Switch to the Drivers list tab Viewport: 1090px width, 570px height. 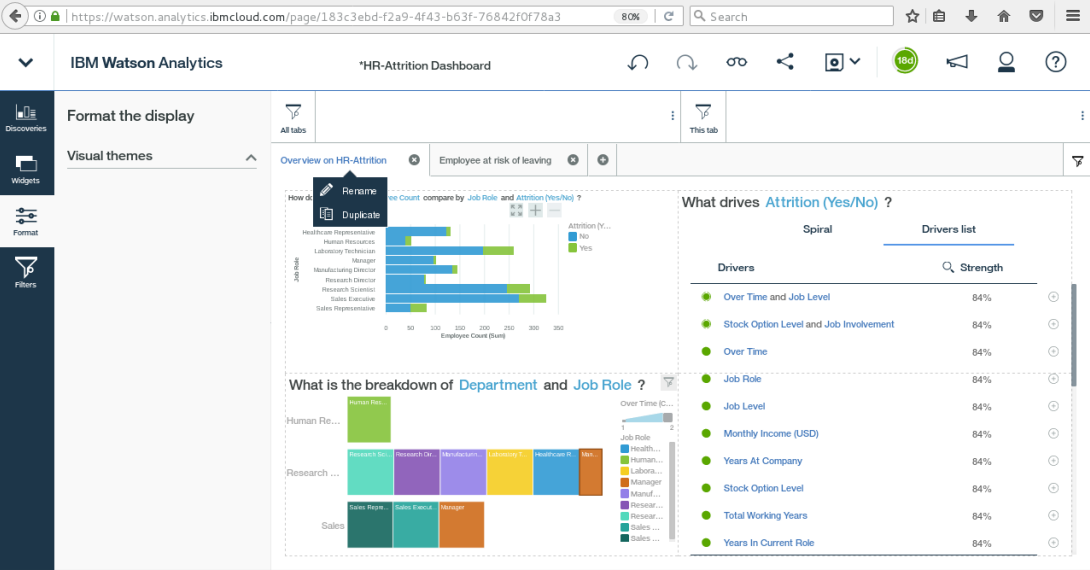click(948, 229)
